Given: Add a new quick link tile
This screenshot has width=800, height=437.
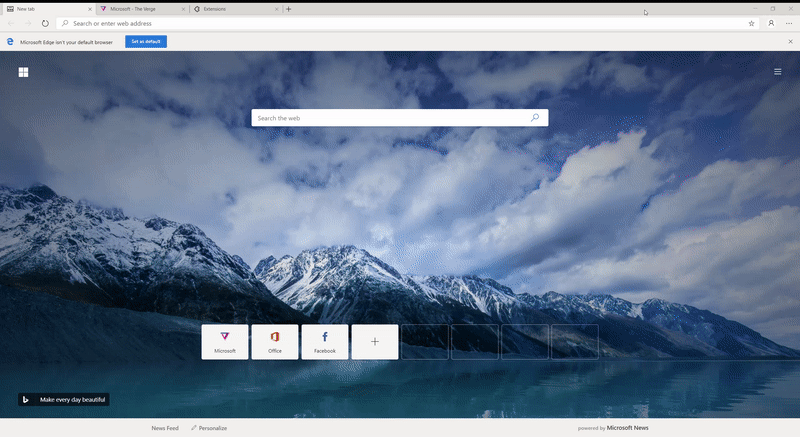Looking at the screenshot, I should [x=375, y=341].
